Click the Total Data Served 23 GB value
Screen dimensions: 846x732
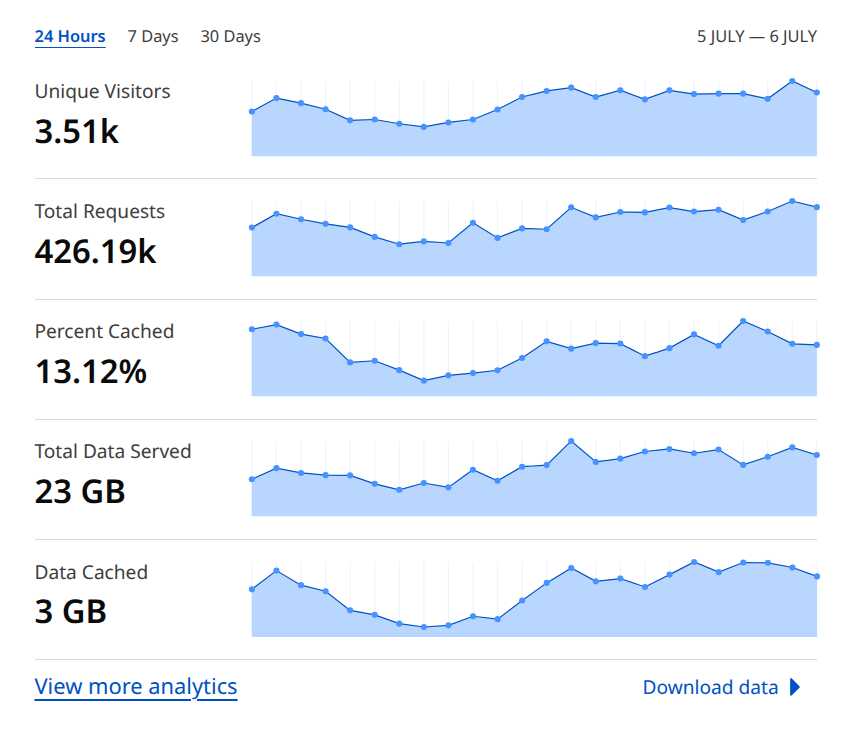[80, 491]
